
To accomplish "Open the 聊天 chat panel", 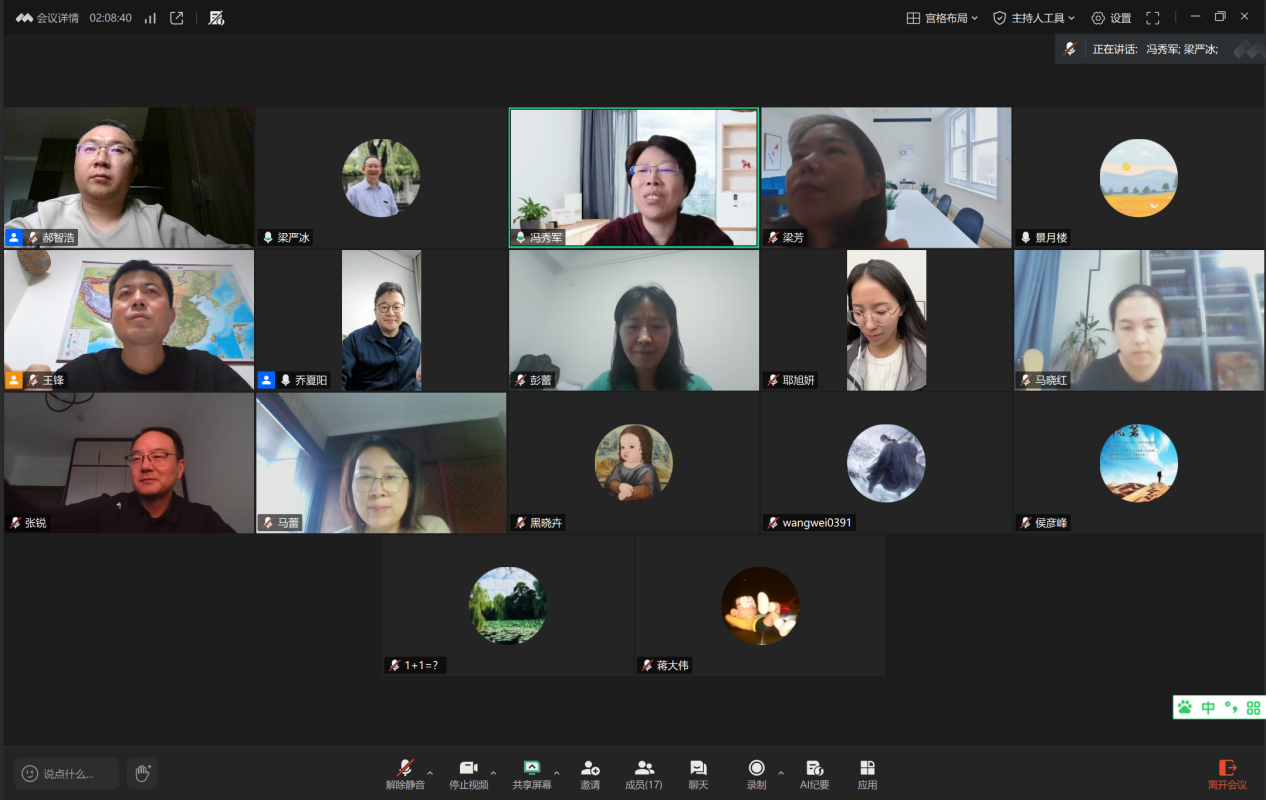I will 698,773.
